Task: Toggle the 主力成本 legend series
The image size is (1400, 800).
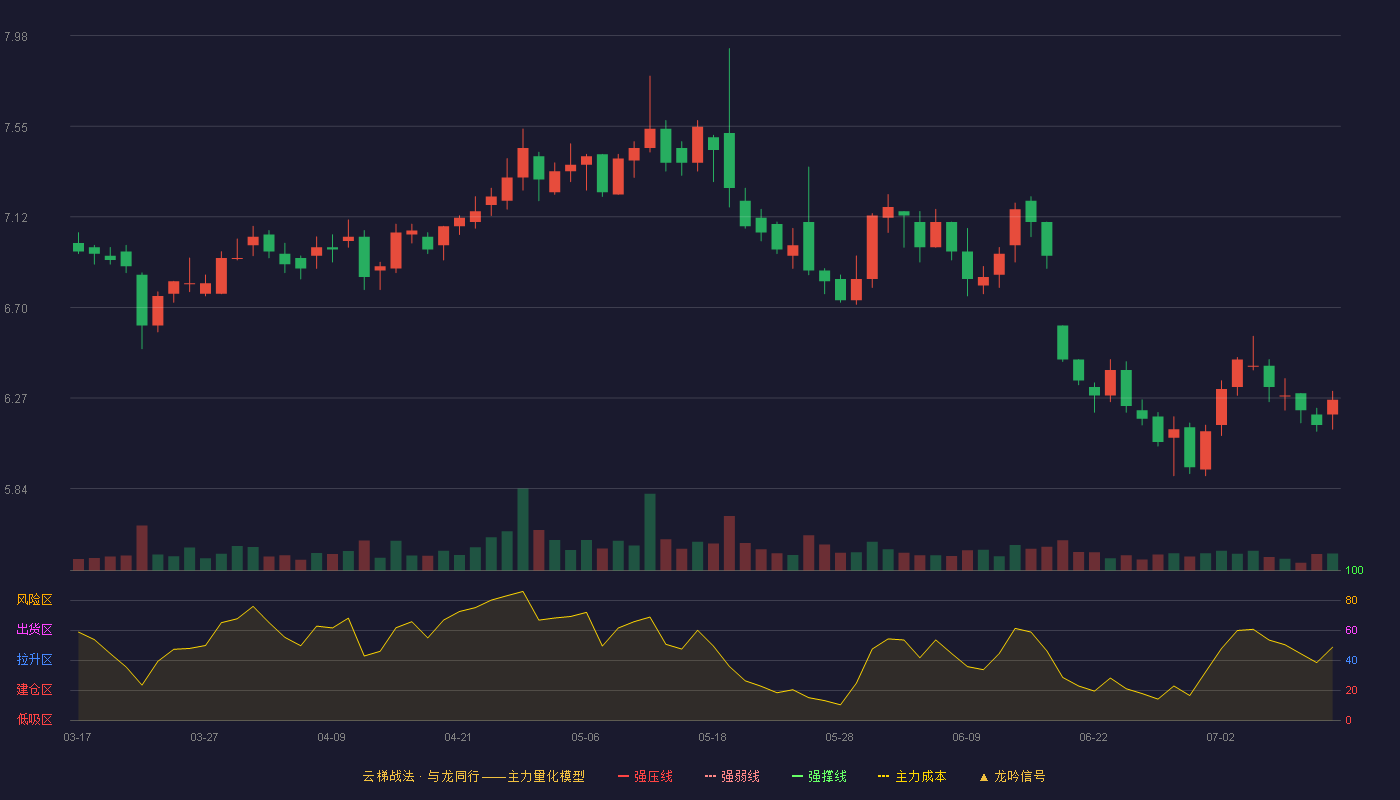Action: (912, 776)
